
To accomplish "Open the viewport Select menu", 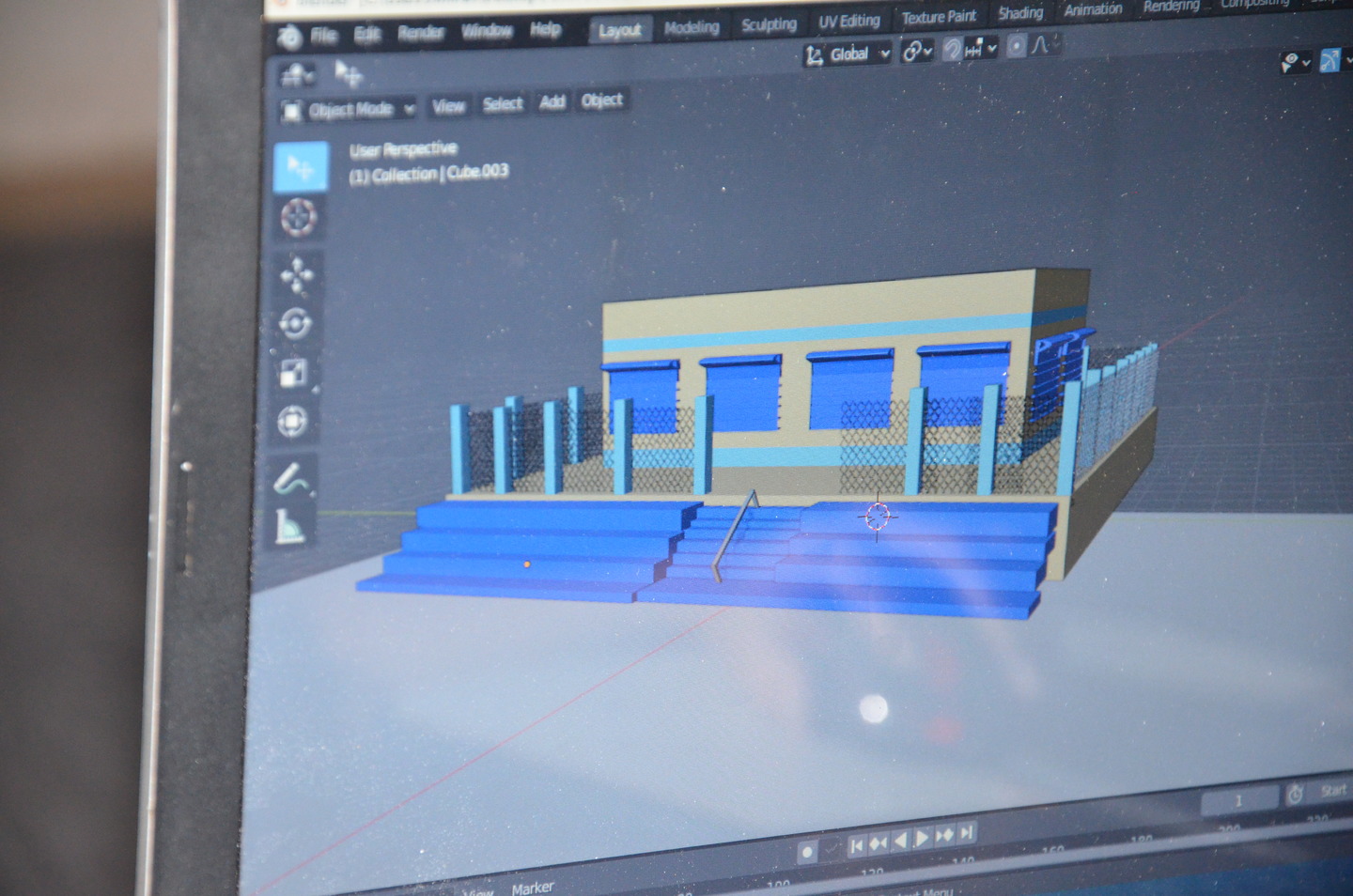I will coord(503,104).
